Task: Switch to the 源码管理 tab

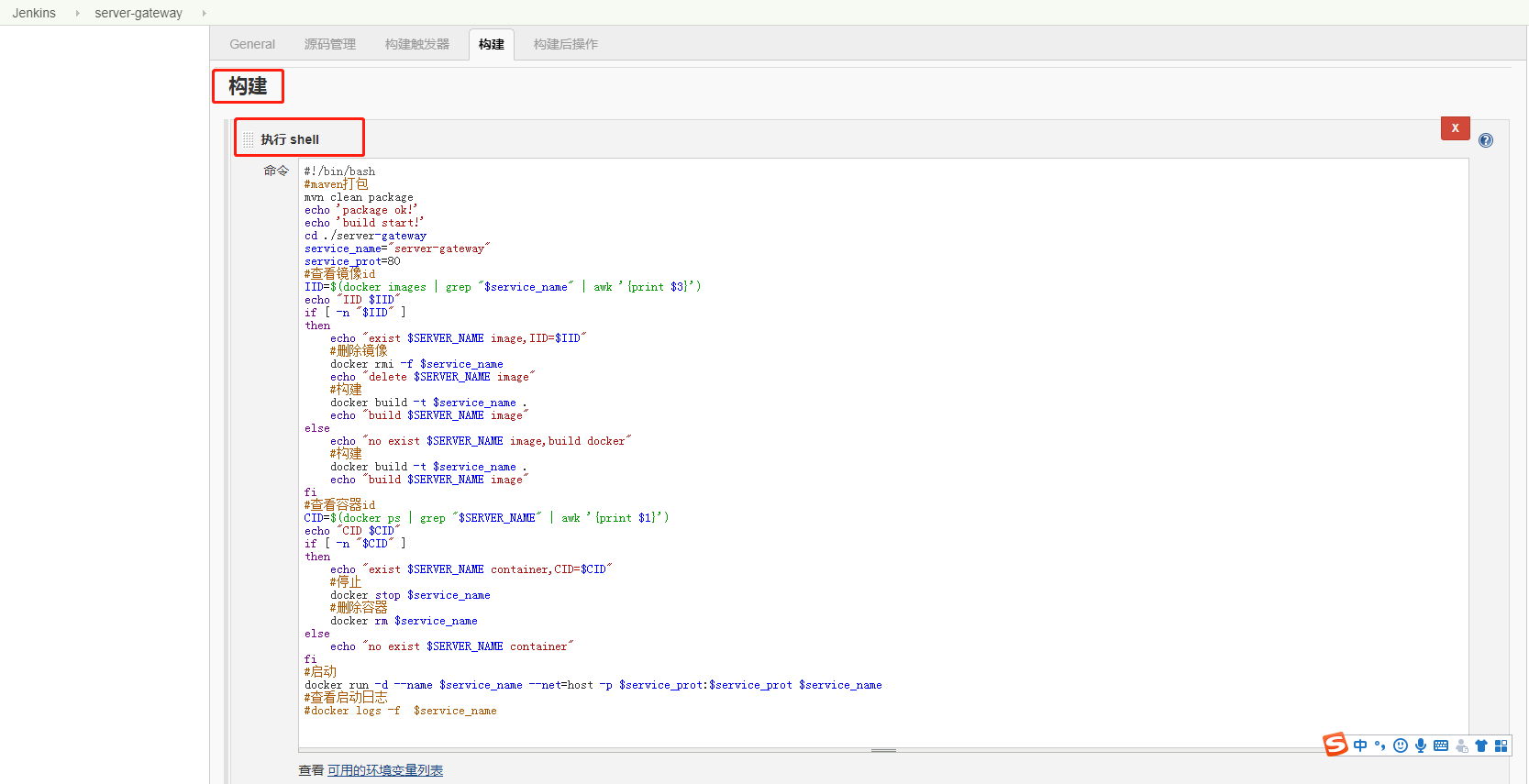Action: point(330,44)
